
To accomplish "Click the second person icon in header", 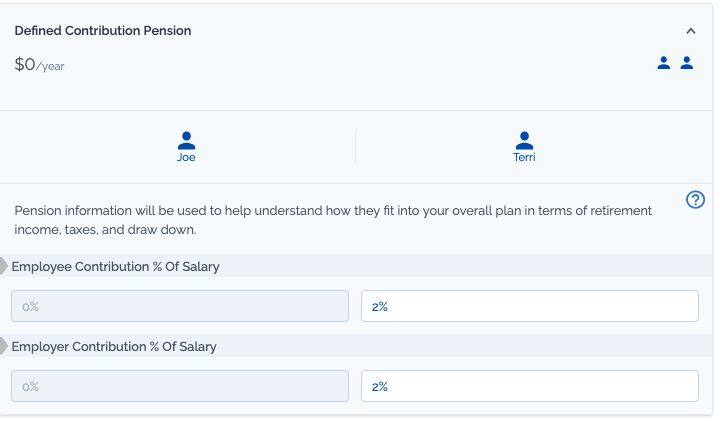I will coord(686,63).
